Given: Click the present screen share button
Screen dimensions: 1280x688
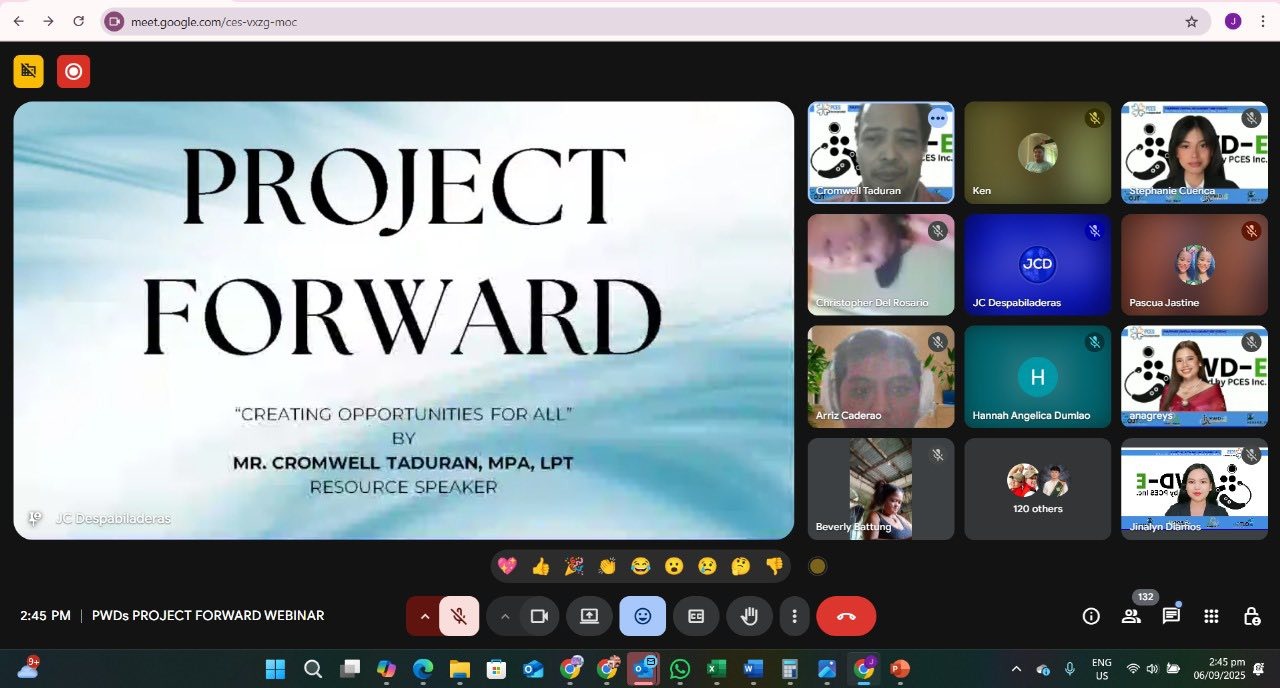Looking at the screenshot, I should pos(589,616).
